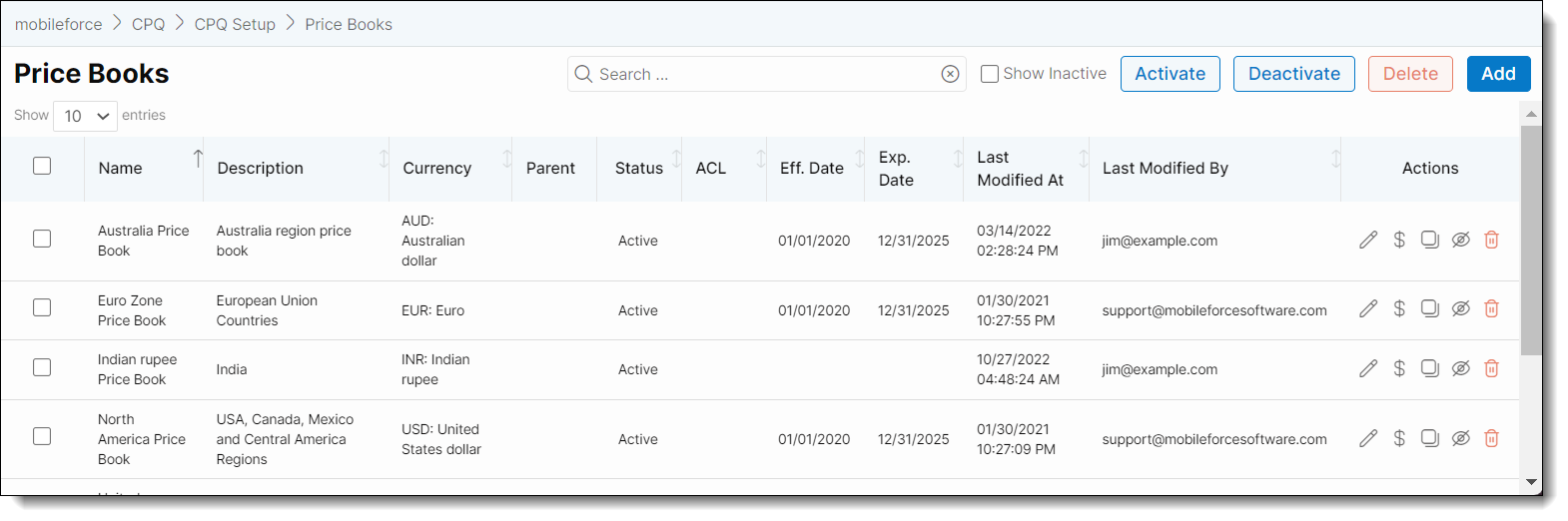Edit the Indian rupee Price Book
Viewport: 1568px width, 521px height.
(1368, 368)
